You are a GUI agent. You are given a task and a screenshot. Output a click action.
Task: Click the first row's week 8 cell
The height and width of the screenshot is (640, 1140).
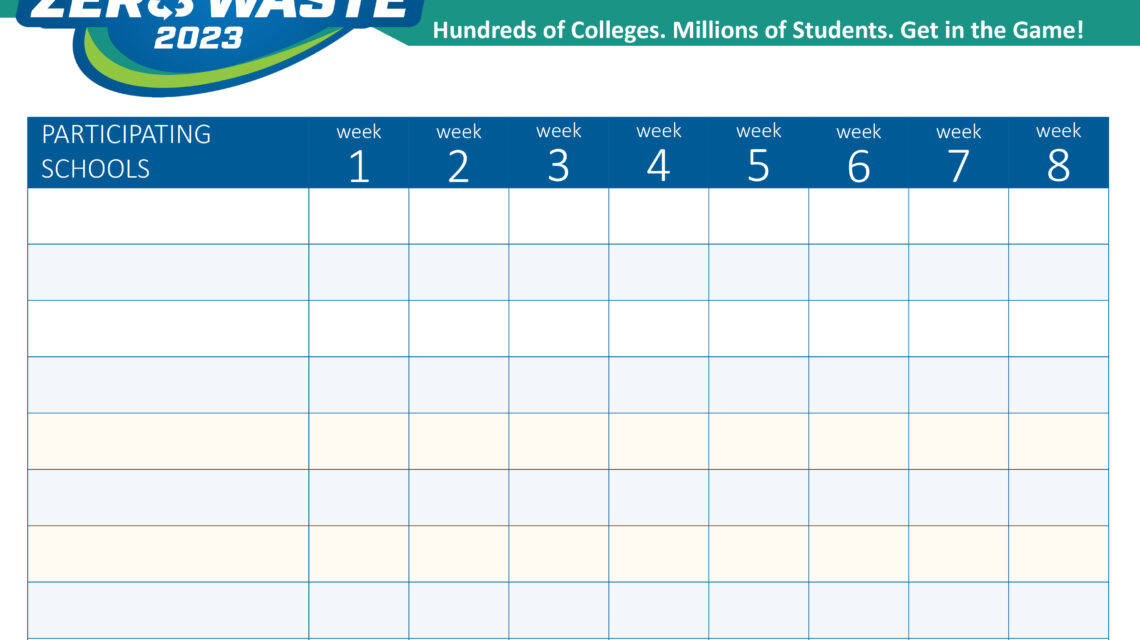point(1058,216)
